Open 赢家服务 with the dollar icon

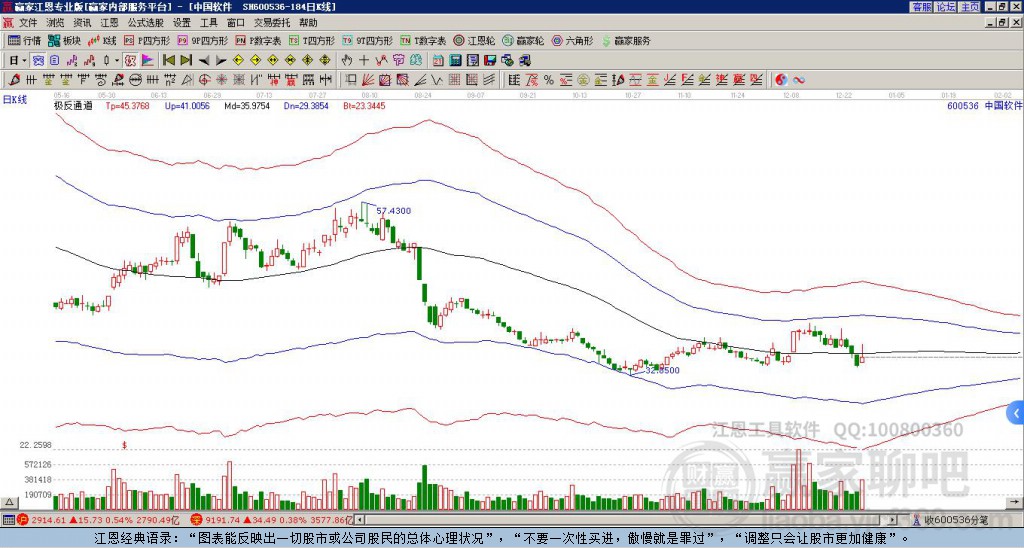[x=626, y=40]
